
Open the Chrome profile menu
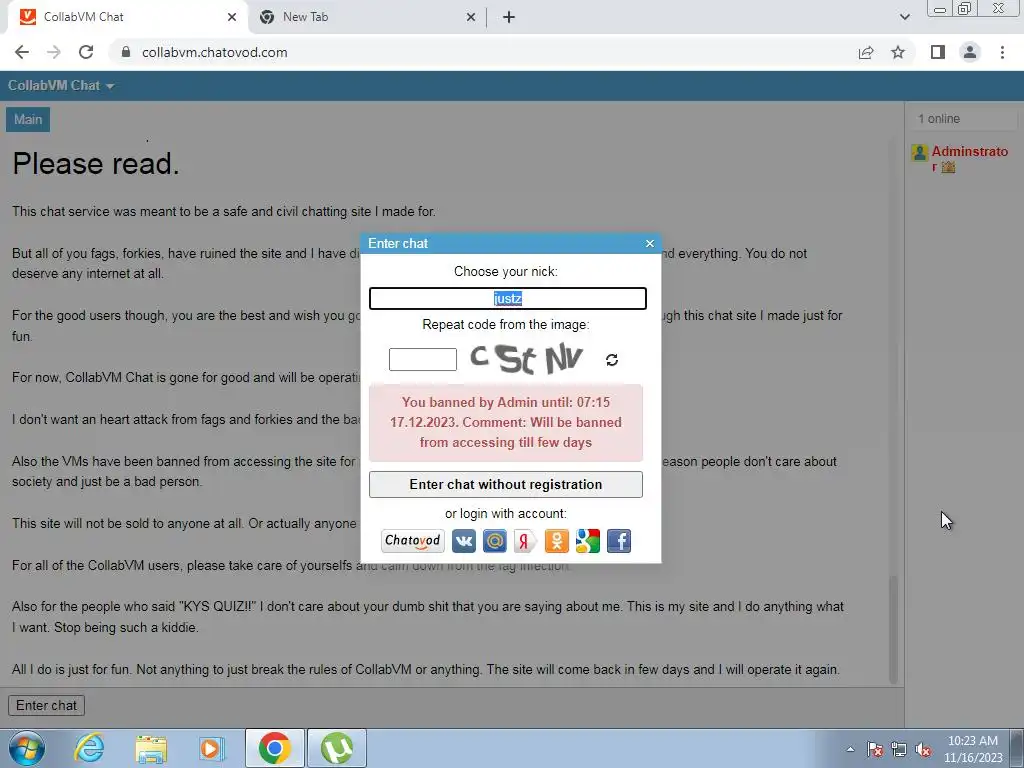(970, 52)
